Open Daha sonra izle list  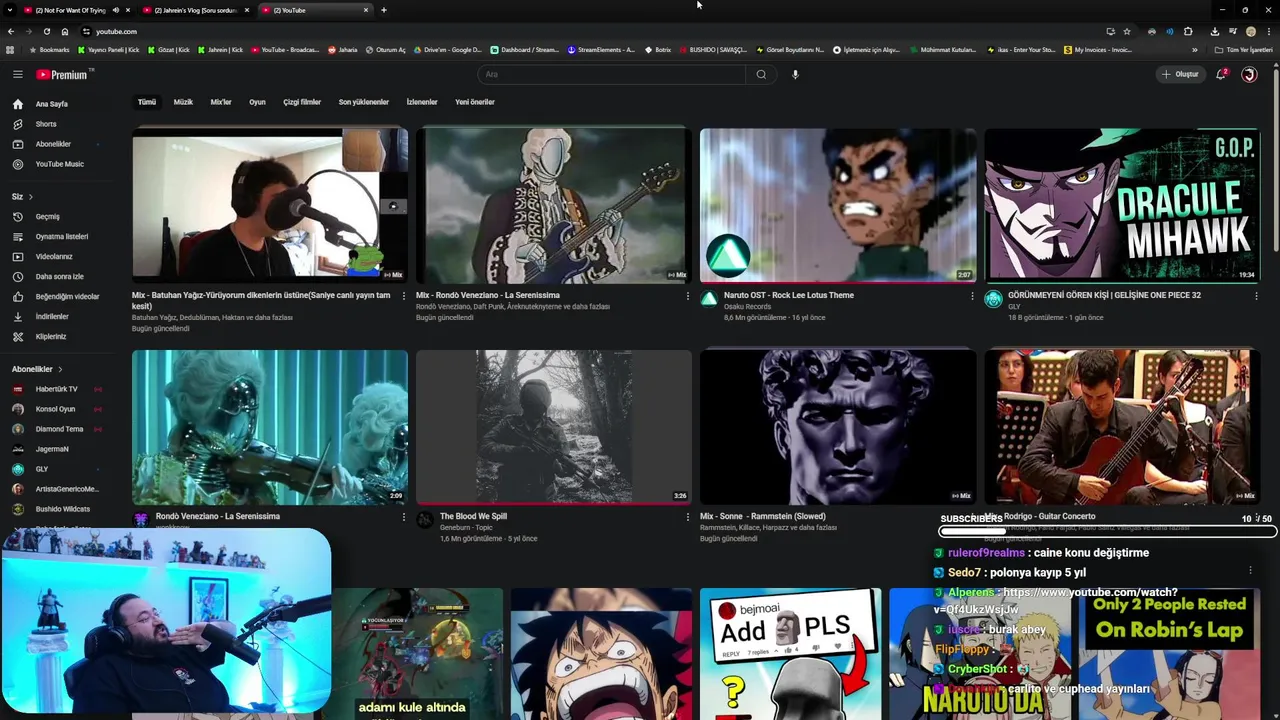[x=60, y=276]
